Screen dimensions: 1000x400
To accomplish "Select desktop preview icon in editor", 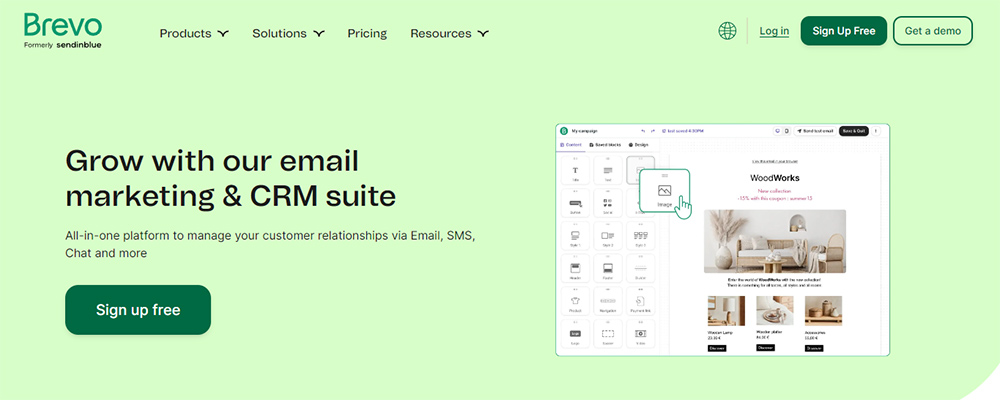I will click(777, 131).
